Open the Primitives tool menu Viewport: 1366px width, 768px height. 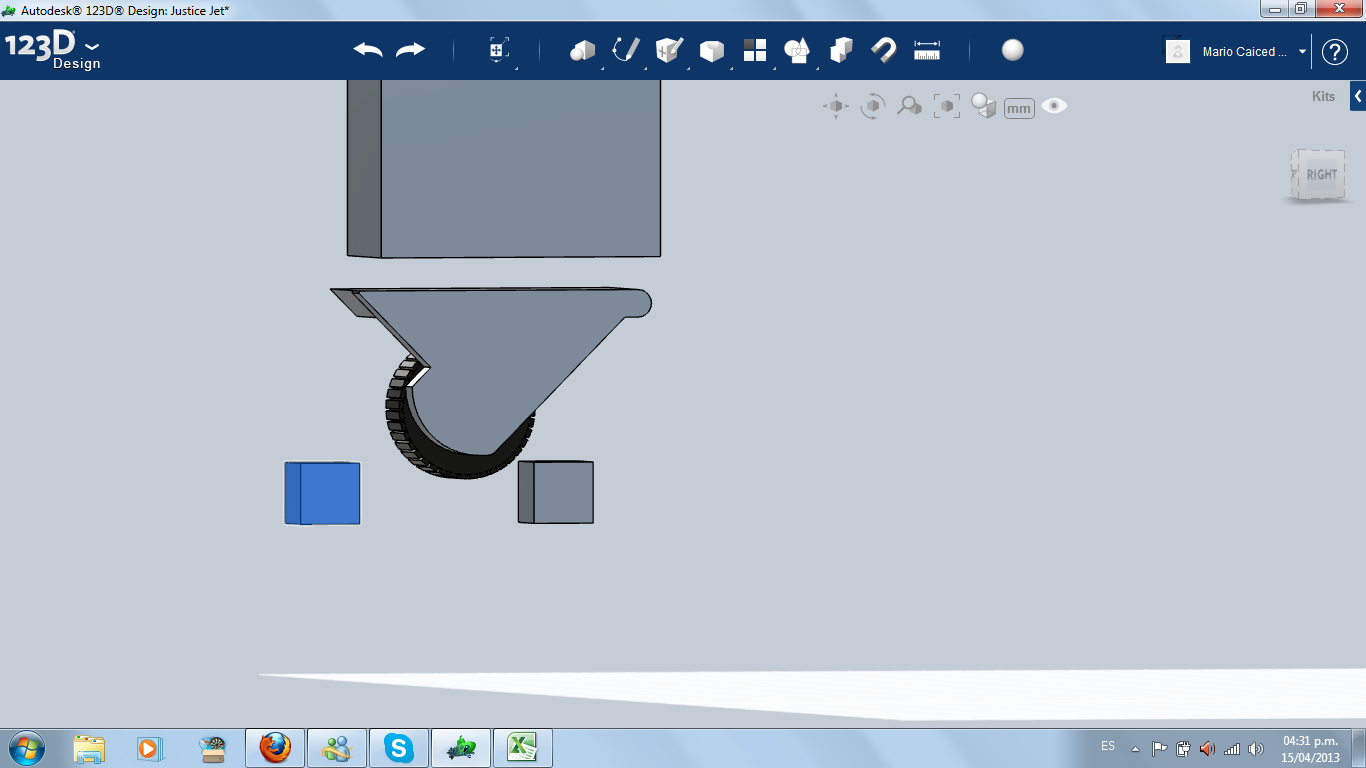[x=582, y=50]
